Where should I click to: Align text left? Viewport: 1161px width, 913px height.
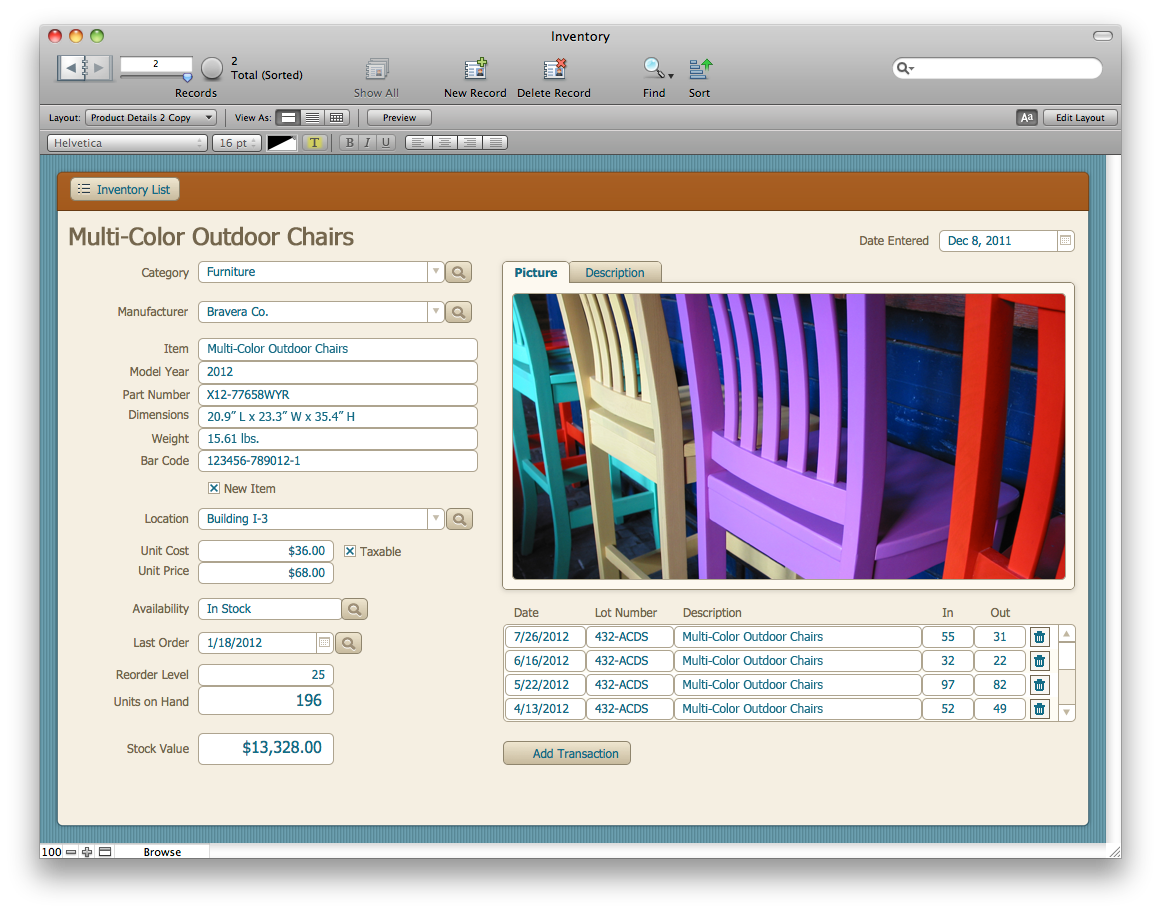click(x=418, y=143)
